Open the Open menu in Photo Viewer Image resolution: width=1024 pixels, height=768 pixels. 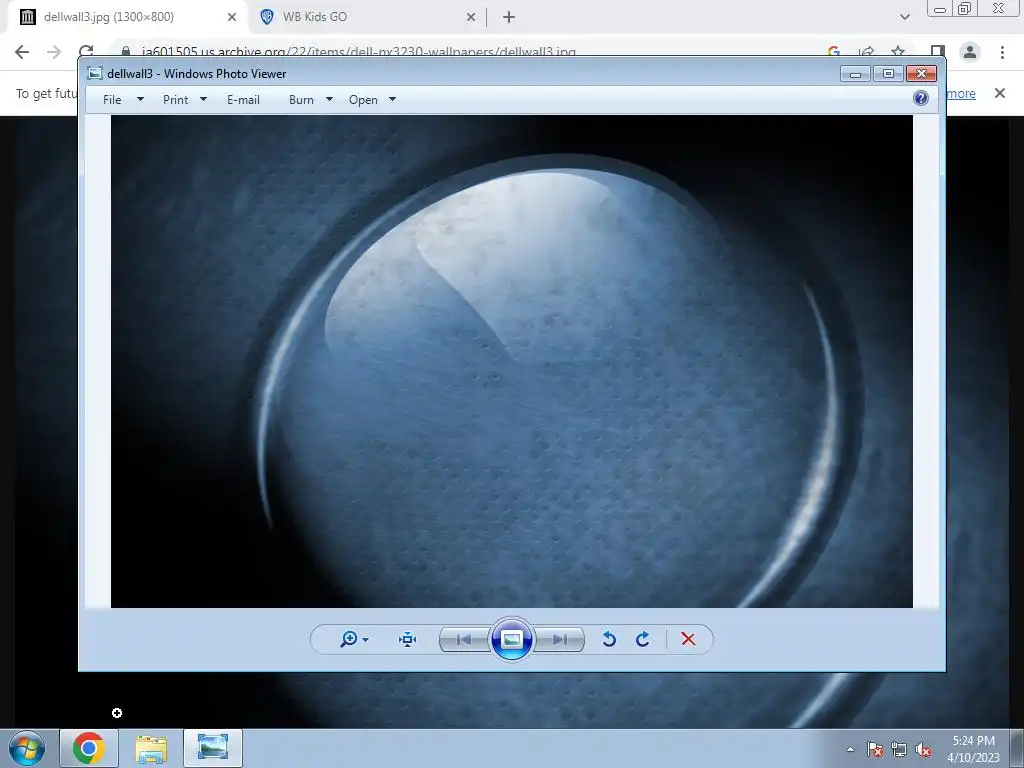[363, 100]
